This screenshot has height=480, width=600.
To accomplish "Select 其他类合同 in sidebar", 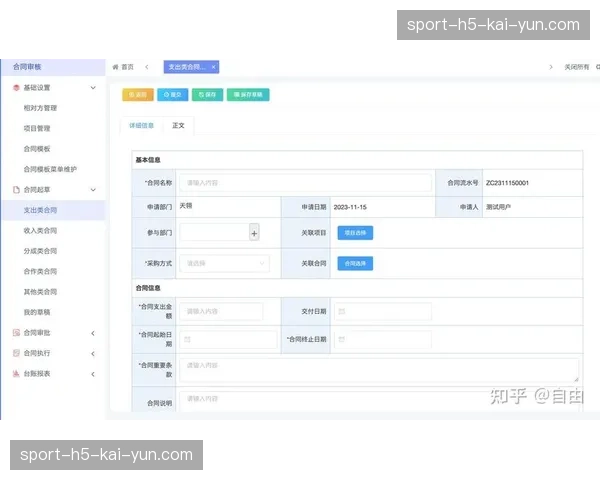I will 40,292.
